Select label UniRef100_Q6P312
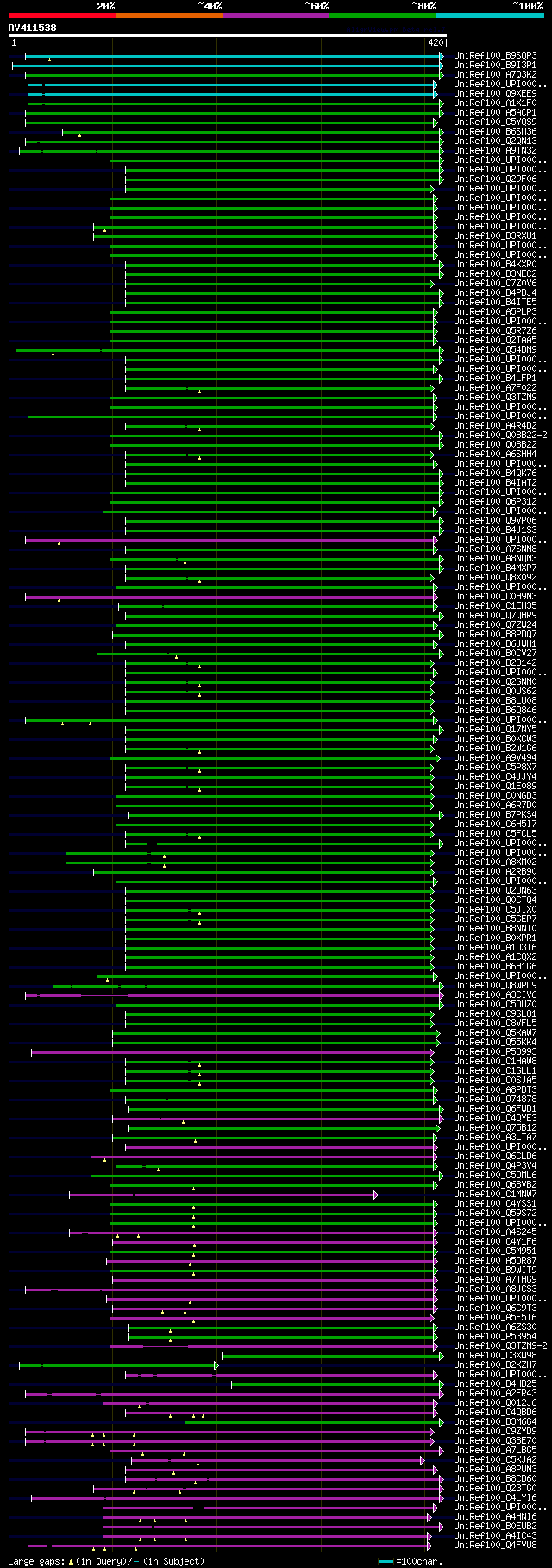The image size is (552, 1568). (x=495, y=501)
